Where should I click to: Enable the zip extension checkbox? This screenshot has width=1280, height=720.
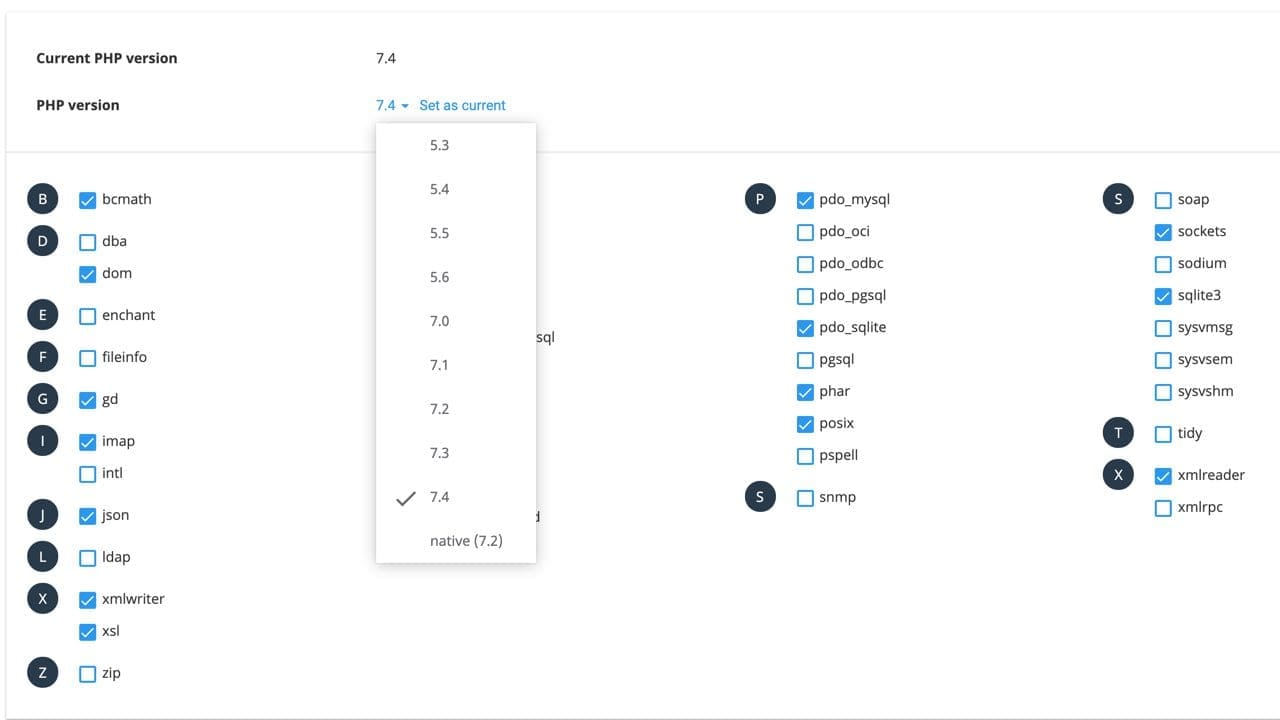coord(88,674)
